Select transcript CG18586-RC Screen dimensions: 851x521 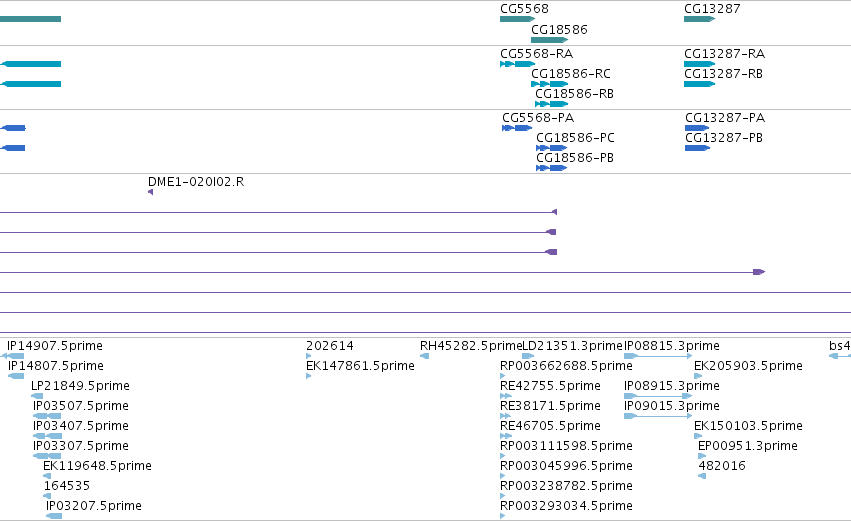pyautogui.click(x=549, y=84)
